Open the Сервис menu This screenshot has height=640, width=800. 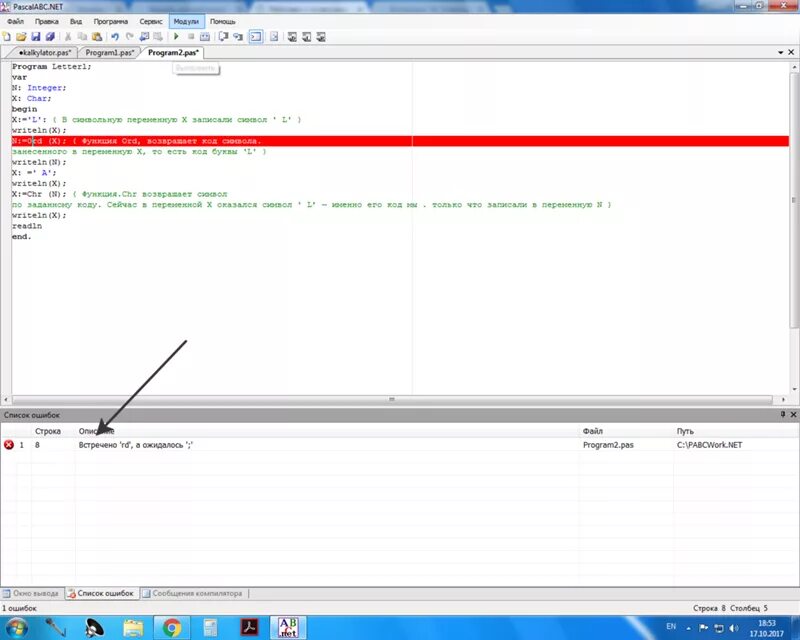151,21
